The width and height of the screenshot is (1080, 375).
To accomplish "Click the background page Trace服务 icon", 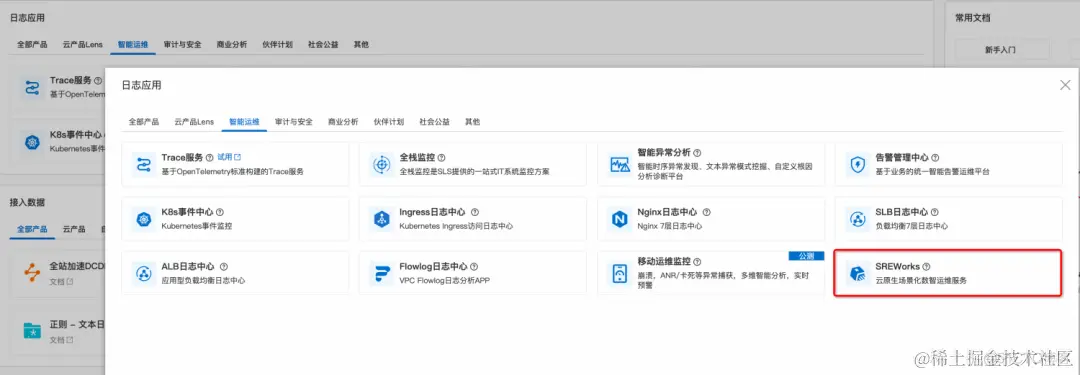I will click(32, 88).
